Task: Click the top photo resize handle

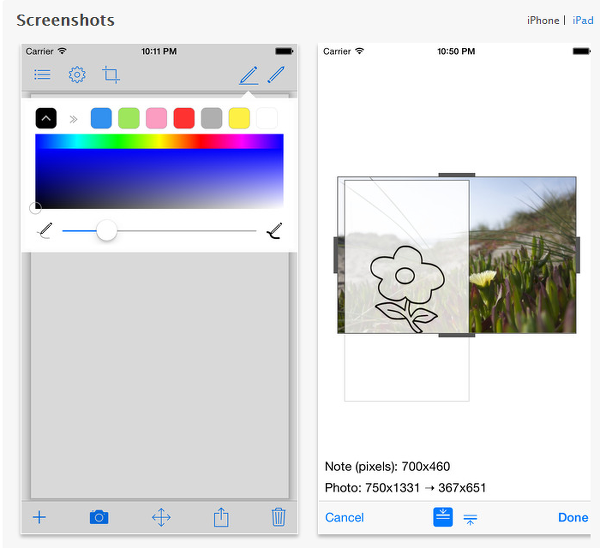Action: tap(457, 175)
